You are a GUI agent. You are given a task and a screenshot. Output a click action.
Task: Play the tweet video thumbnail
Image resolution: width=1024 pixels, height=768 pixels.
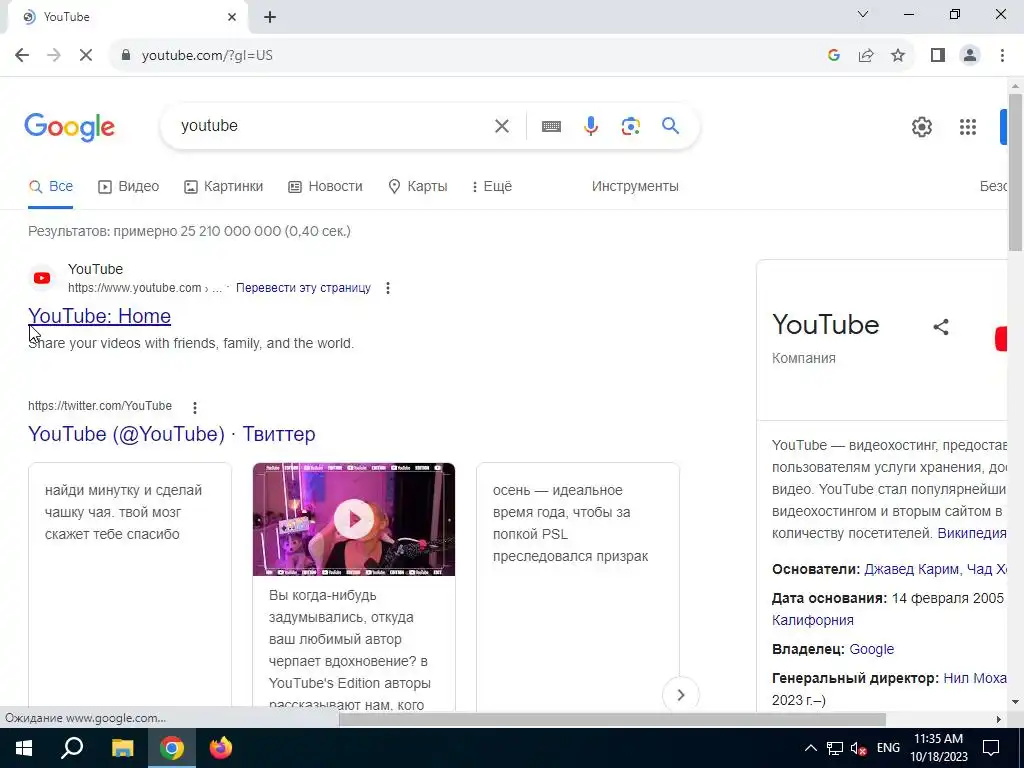(354, 519)
